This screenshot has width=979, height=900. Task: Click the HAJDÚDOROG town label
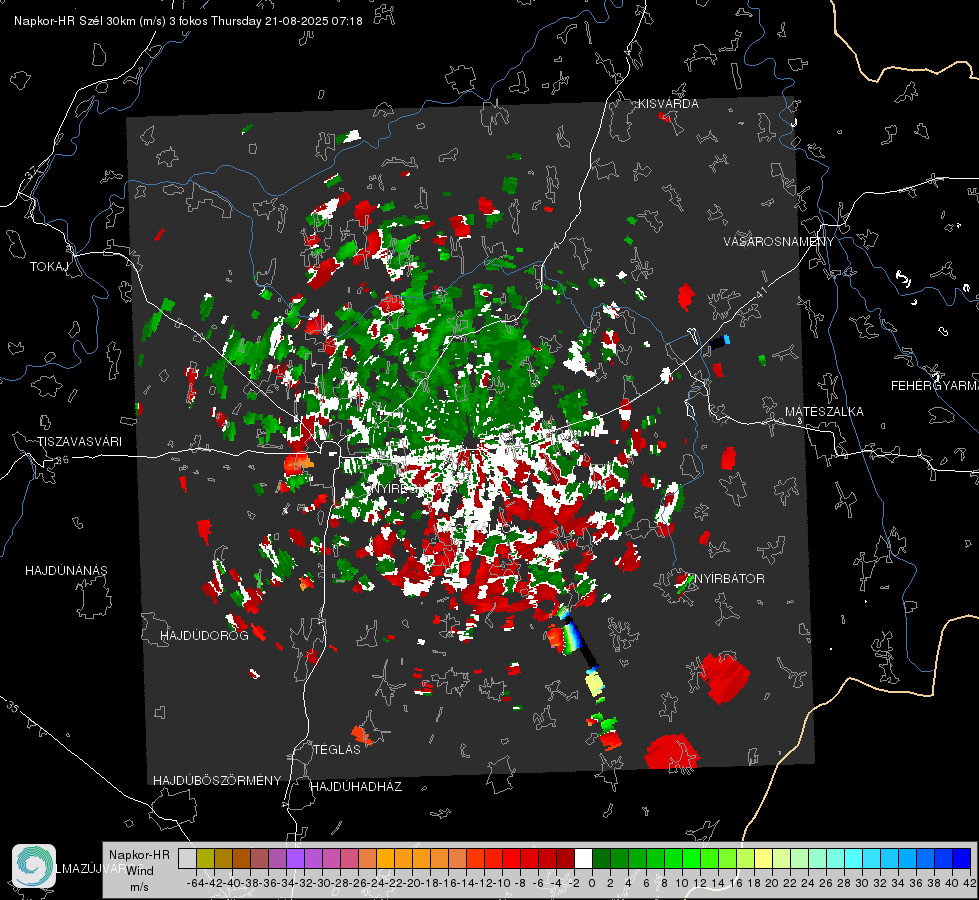tap(204, 636)
